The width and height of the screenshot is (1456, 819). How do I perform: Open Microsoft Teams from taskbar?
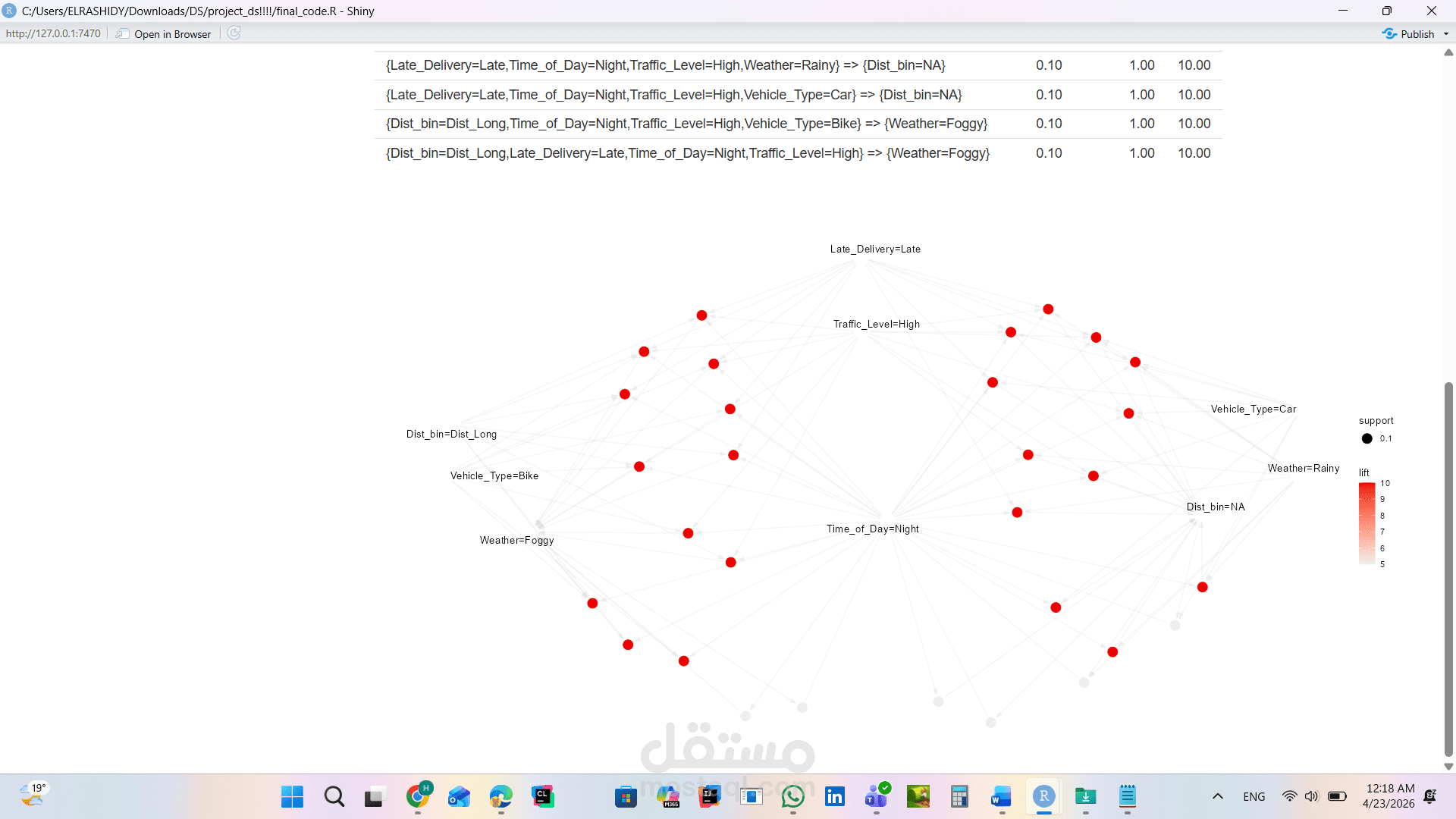click(x=877, y=796)
